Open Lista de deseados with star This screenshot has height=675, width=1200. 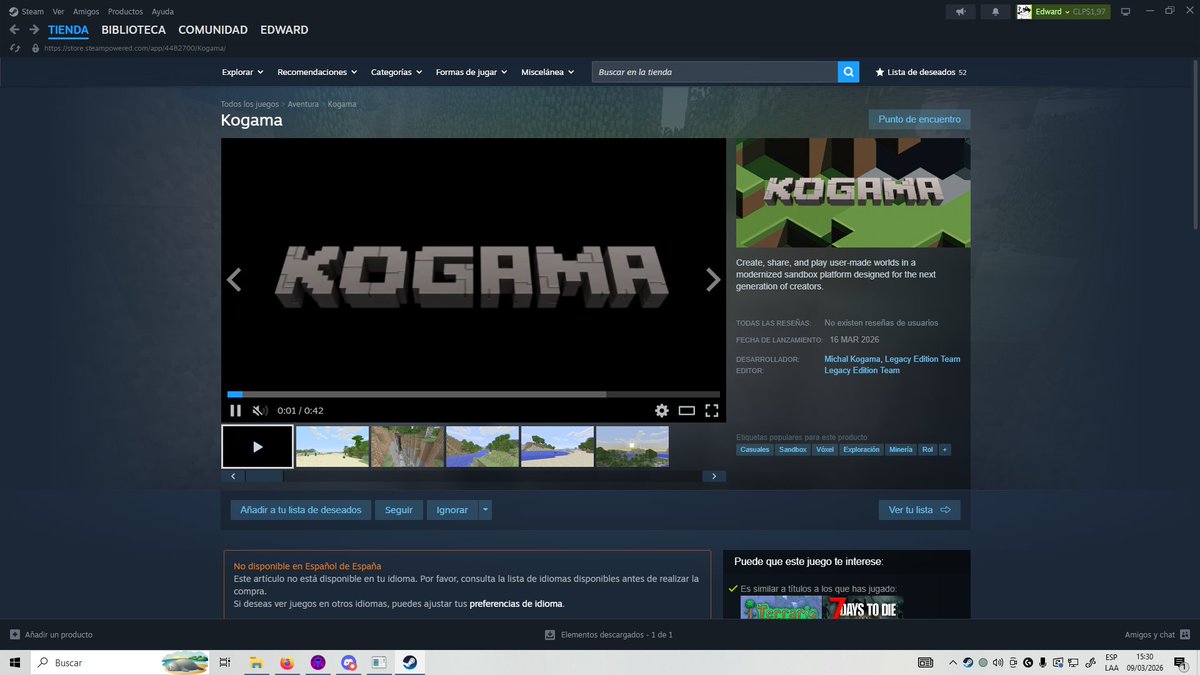tap(921, 72)
